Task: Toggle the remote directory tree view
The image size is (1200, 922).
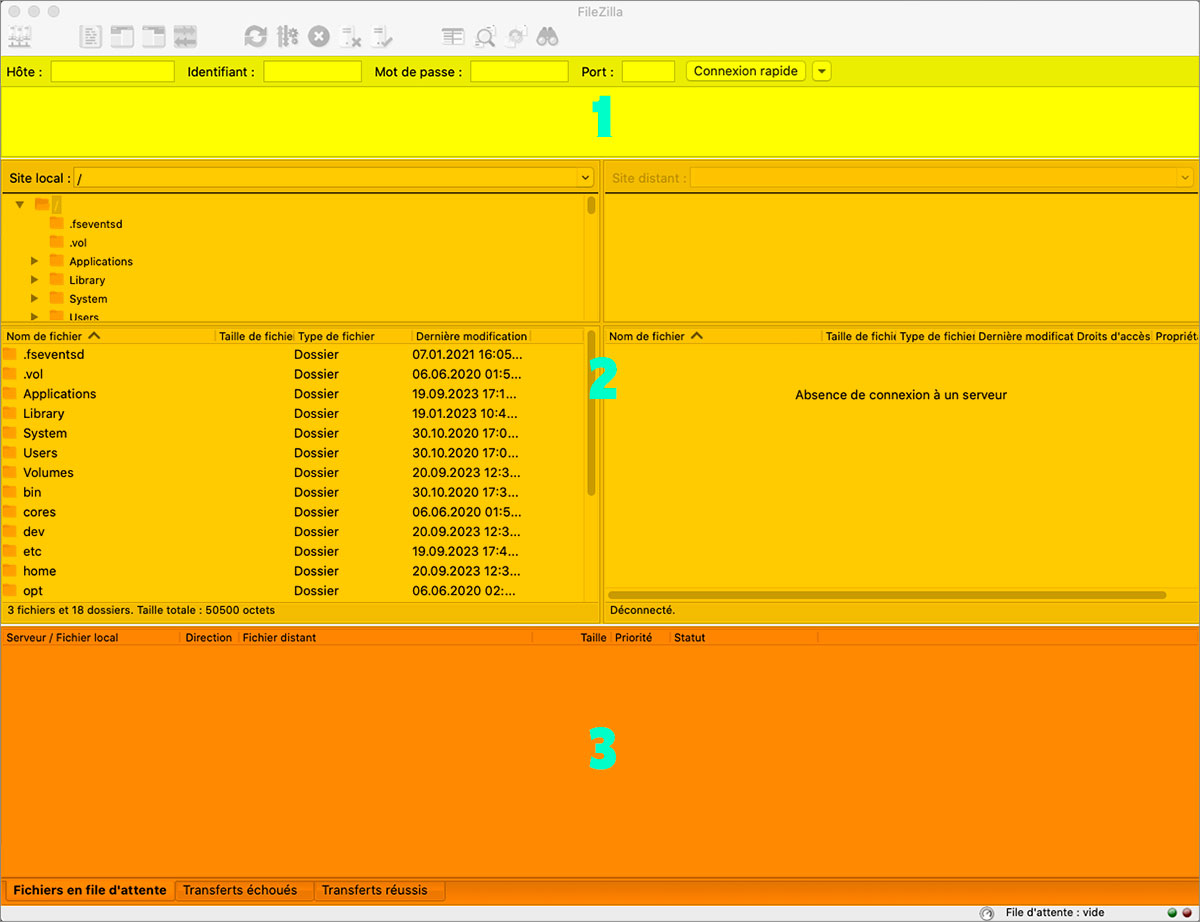Action: click(x=154, y=37)
